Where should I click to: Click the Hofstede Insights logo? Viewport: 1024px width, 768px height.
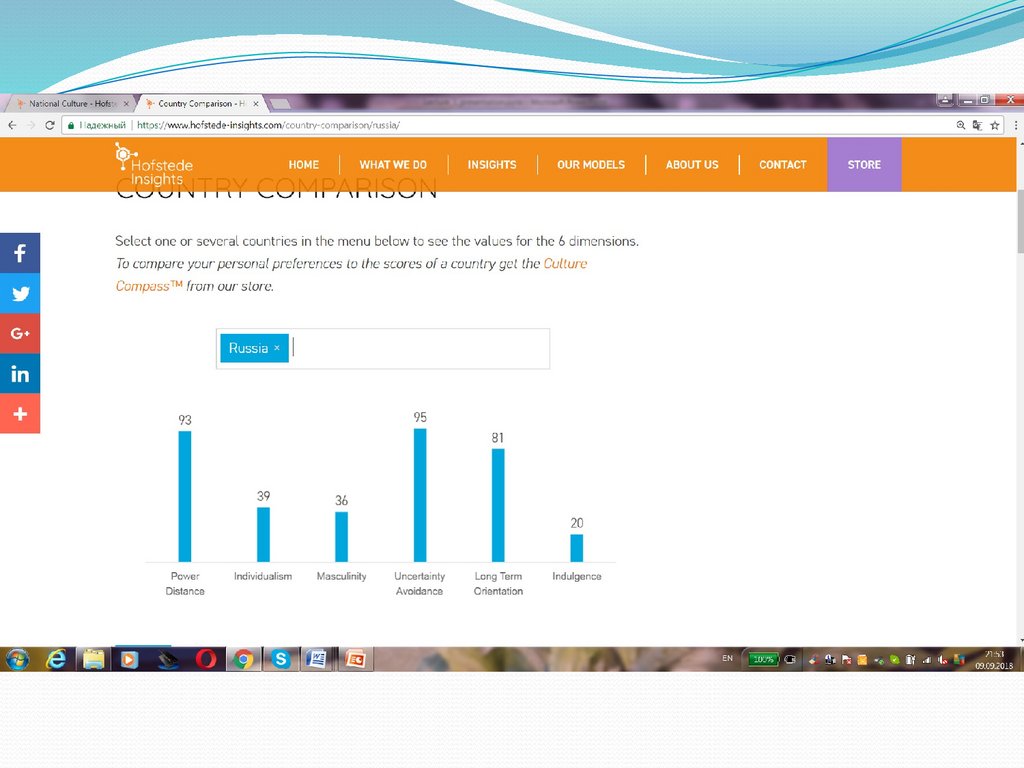[154, 165]
